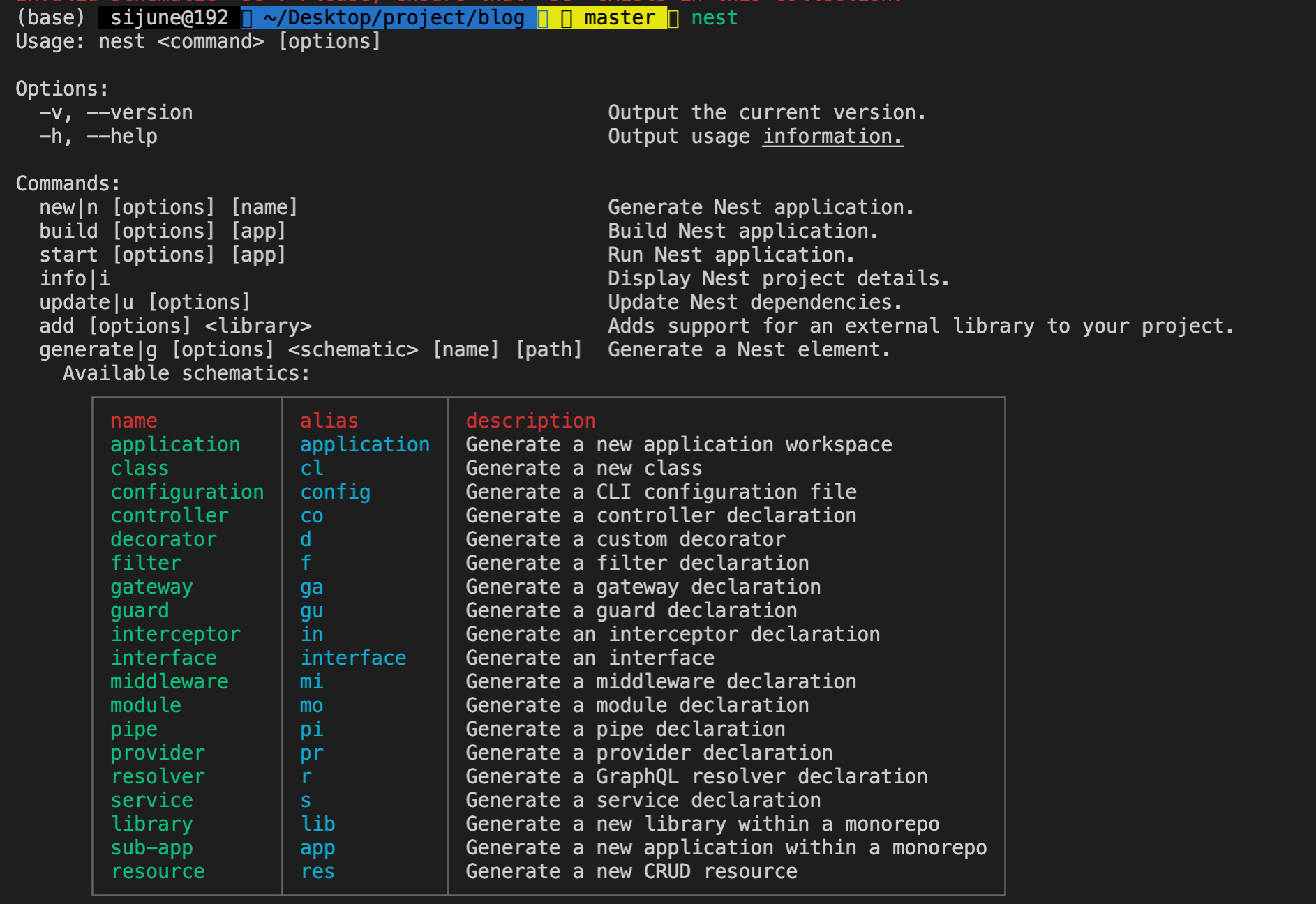This screenshot has width=1316, height=904.
Task: Click 'Generate a CLI configuration file' description
Action: (x=661, y=492)
